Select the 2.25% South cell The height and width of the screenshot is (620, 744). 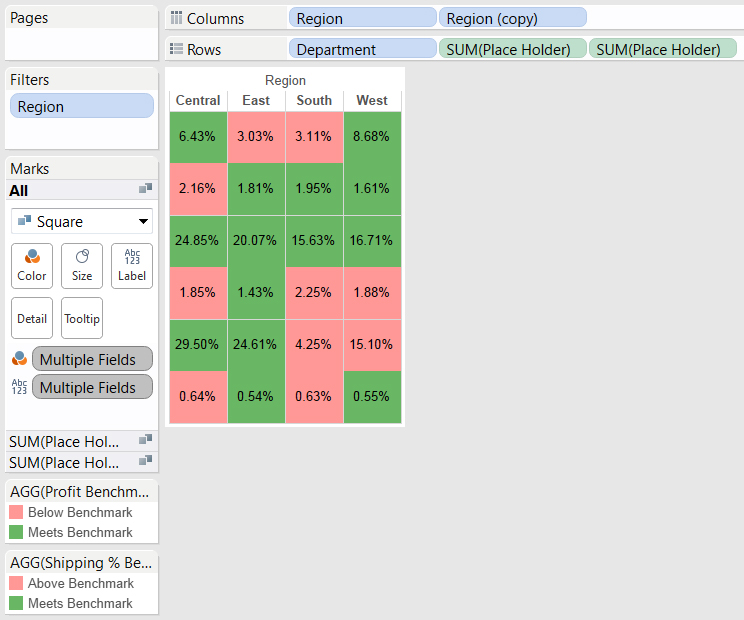(x=314, y=293)
